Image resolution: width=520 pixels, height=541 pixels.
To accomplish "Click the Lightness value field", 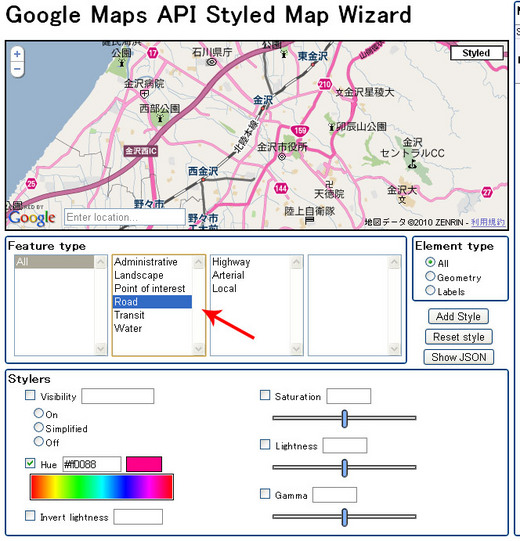I will point(345,445).
